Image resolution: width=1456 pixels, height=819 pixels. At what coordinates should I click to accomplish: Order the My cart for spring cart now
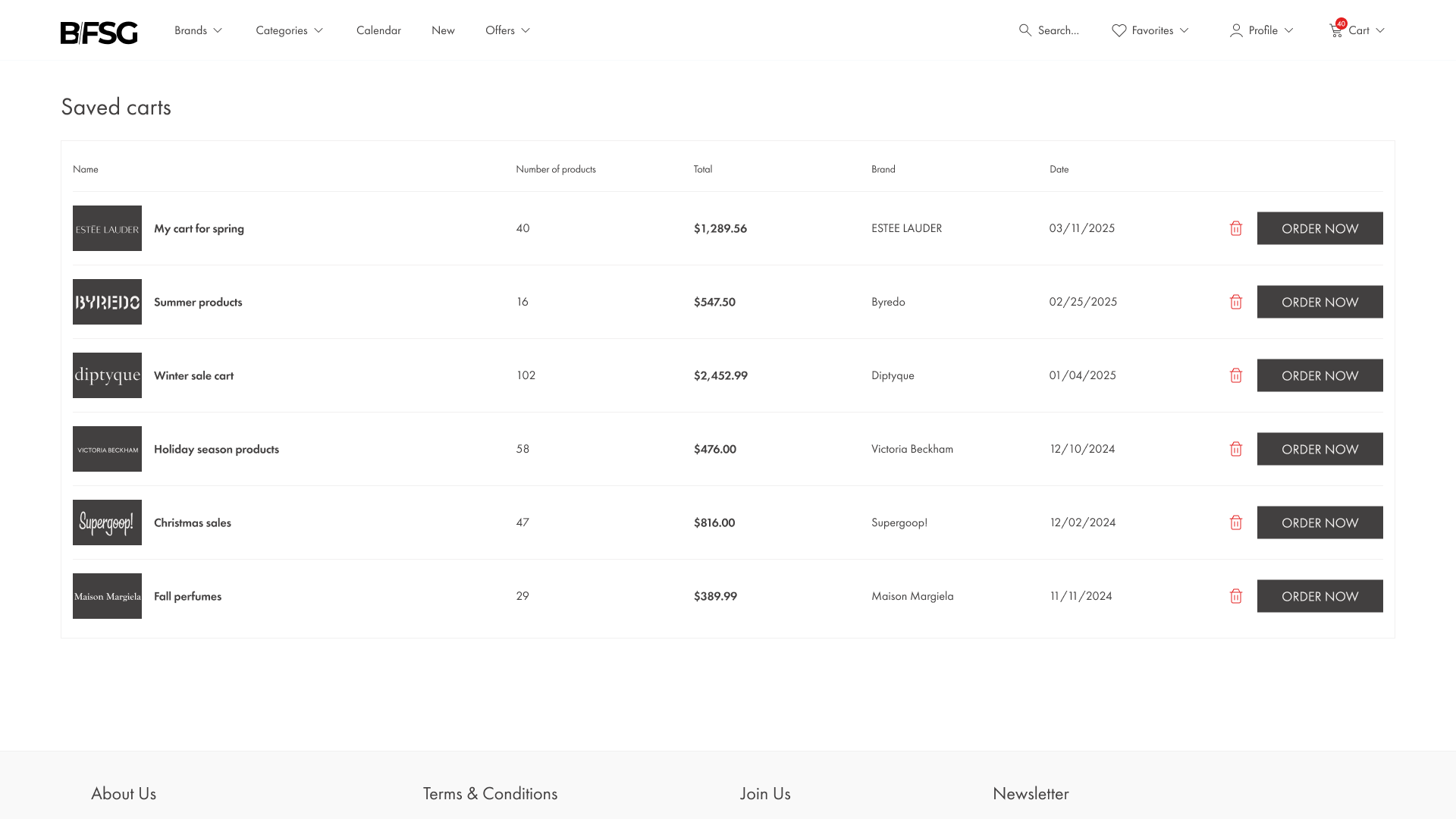(x=1319, y=228)
